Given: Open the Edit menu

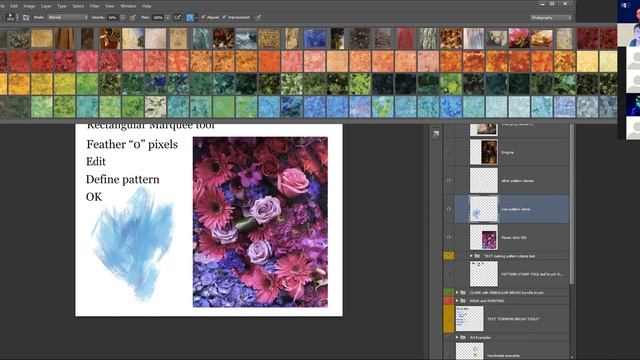Looking at the screenshot, I should coord(14,6).
